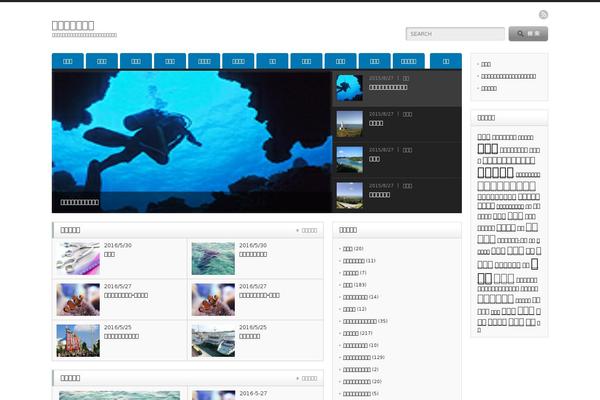Open the large scuba diver hero image

192,141
